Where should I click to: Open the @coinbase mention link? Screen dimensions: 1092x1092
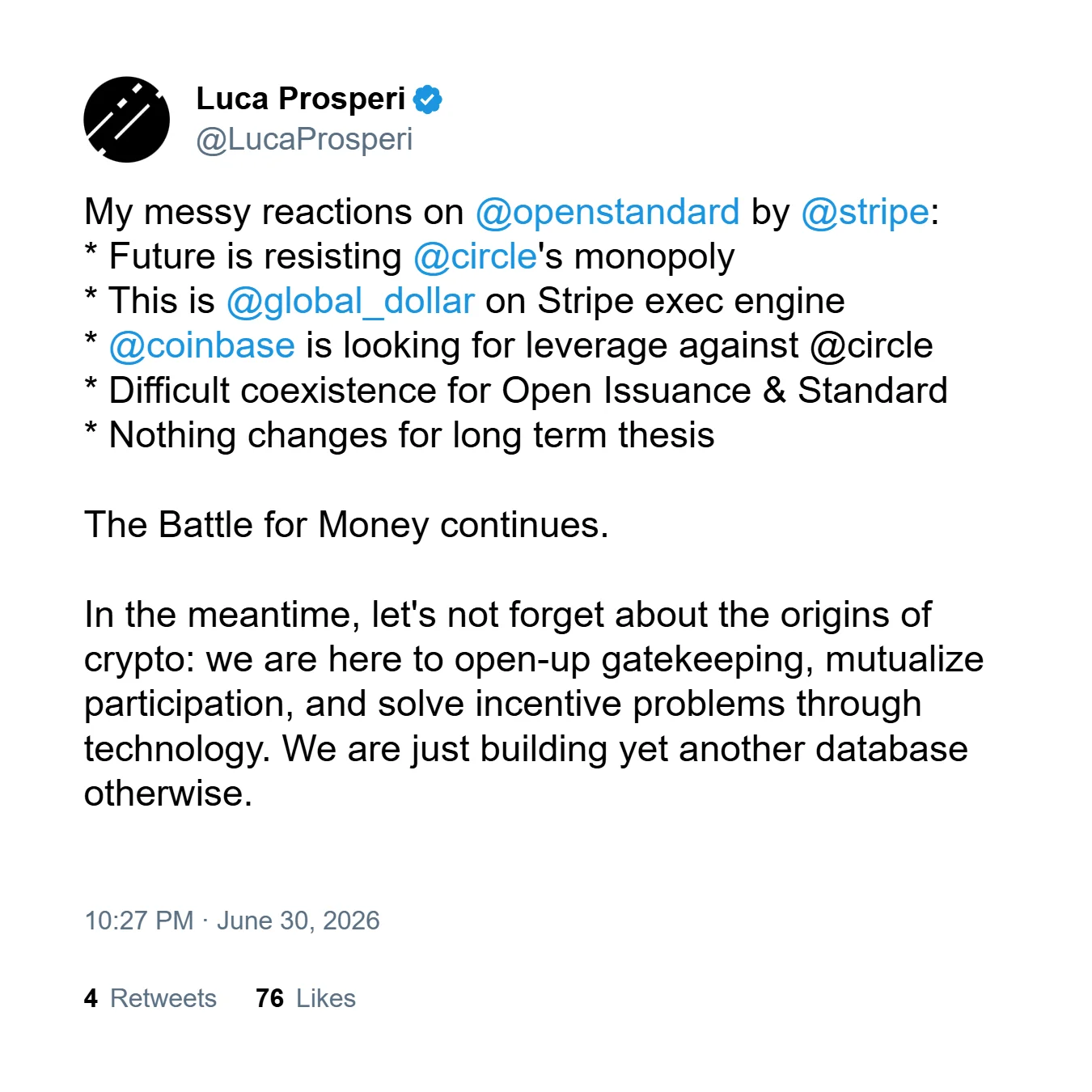pos(202,345)
